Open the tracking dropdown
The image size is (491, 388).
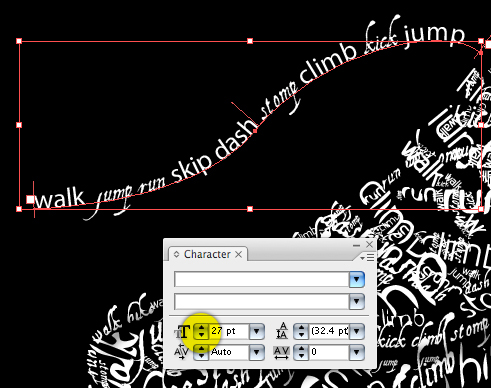(357, 352)
